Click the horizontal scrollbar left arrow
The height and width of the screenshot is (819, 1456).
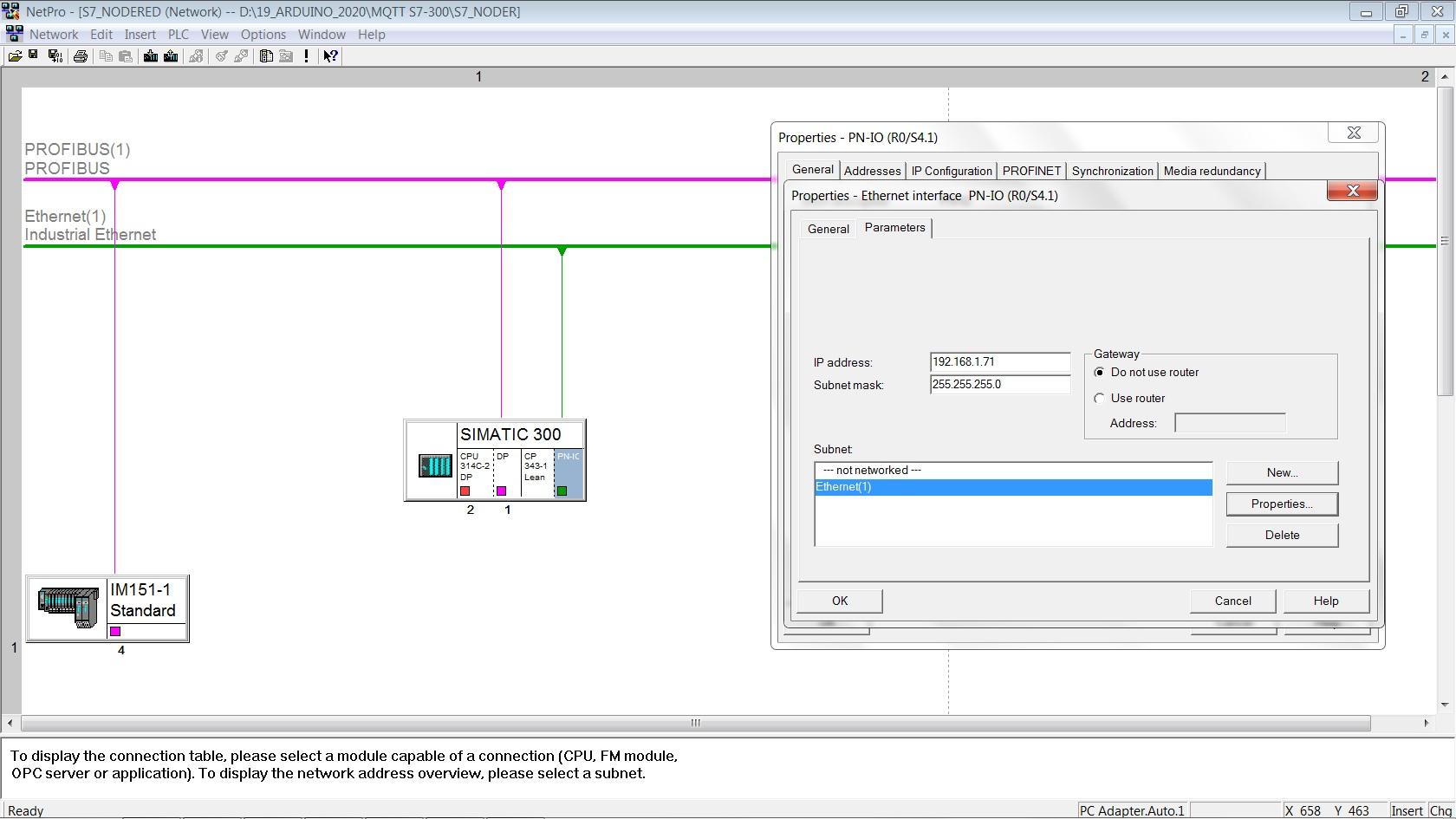pyautogui.click(x=10, y=724)
